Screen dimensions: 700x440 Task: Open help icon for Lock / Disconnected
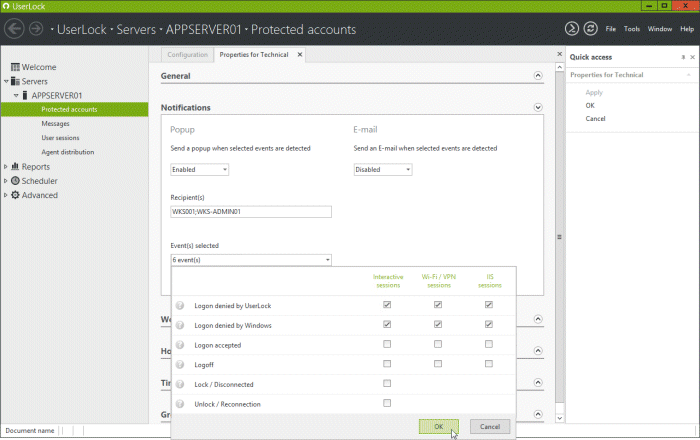180,384
